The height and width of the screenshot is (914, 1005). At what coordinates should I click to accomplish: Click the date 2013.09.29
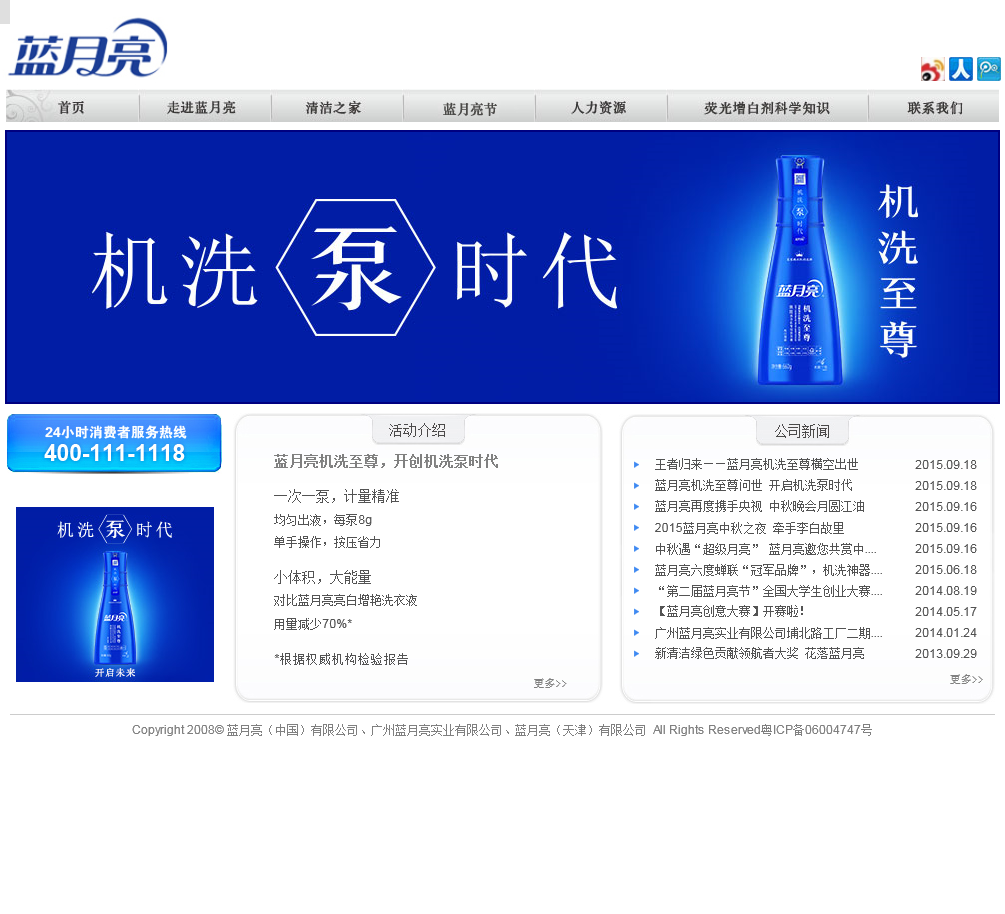[x=945, y=654]
